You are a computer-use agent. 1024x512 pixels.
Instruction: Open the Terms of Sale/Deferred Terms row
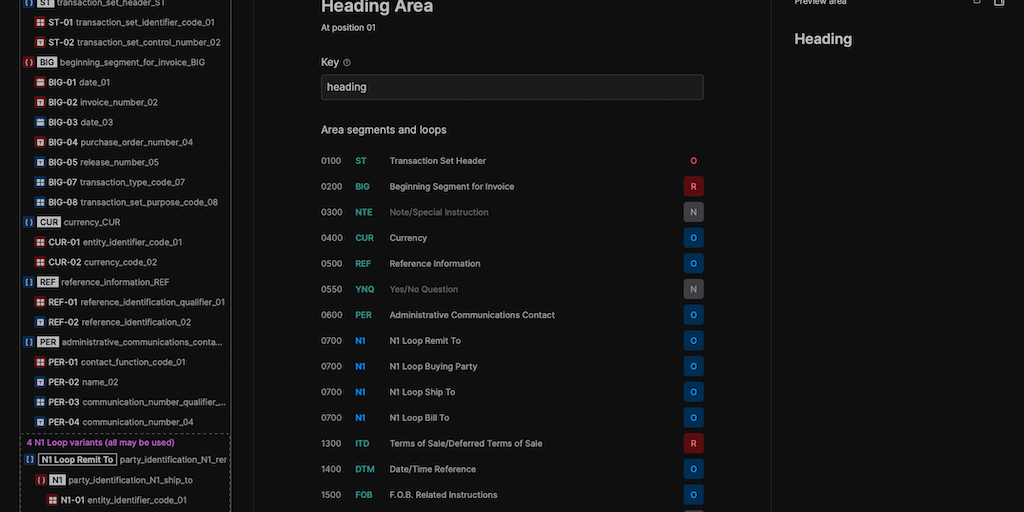tap(465, 444)
